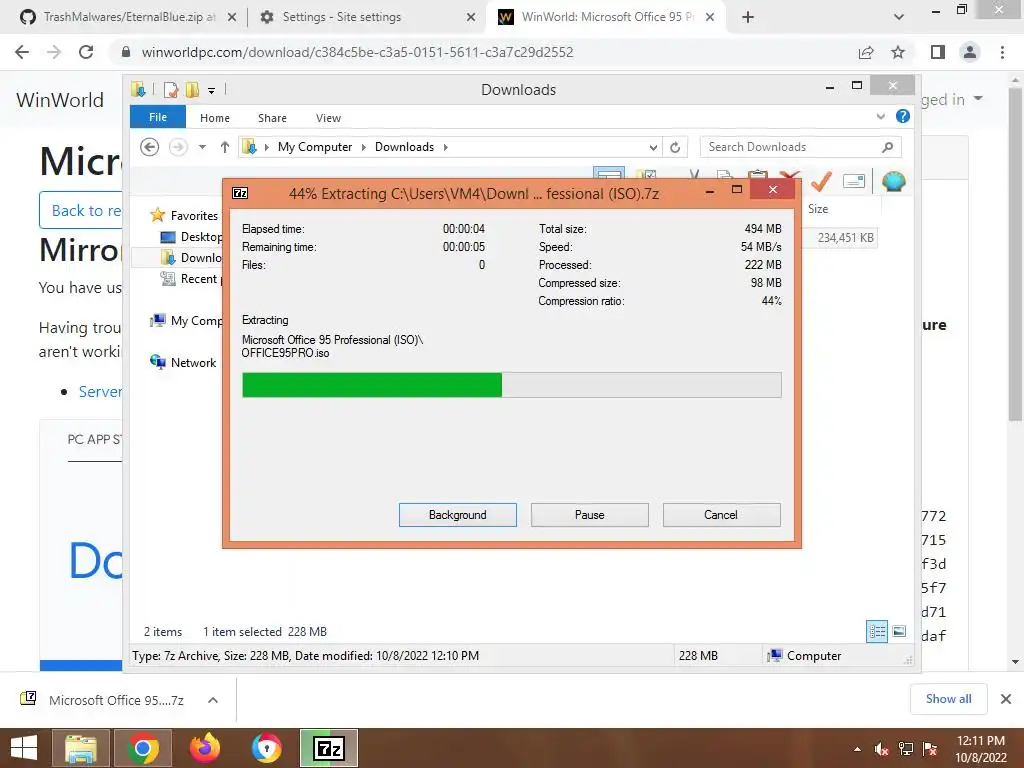Switch Explorer to details view icon
Screen dimensions: 1024x768
876,631
